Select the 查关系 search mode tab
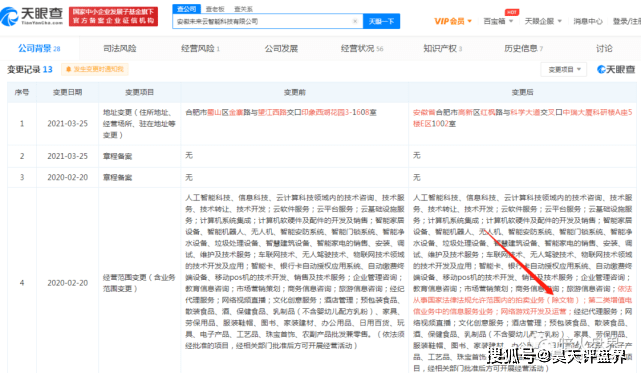641x373 pixels. coord(243,9)
